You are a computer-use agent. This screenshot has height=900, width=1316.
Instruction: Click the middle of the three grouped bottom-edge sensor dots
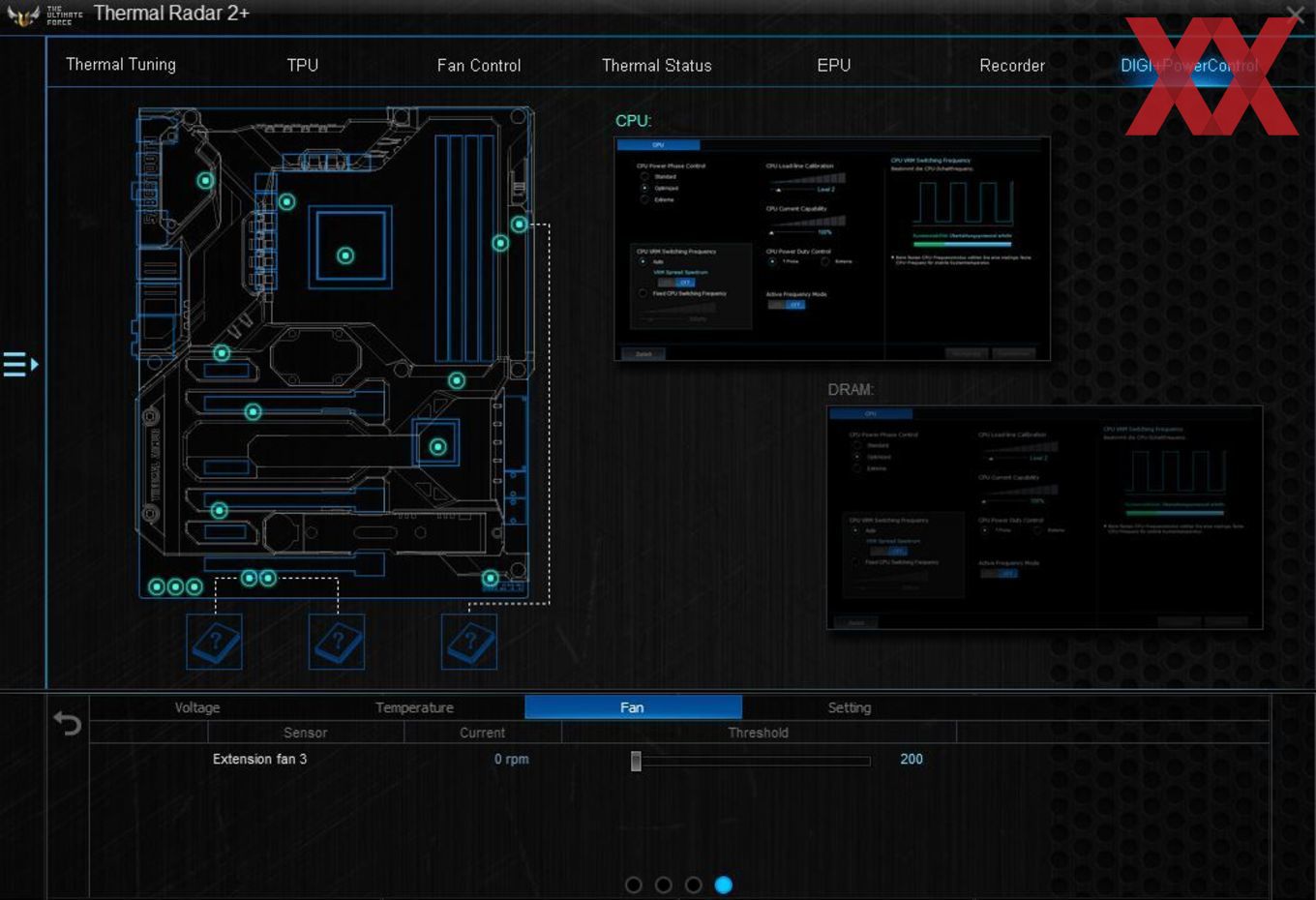click(x=175, y=586)
